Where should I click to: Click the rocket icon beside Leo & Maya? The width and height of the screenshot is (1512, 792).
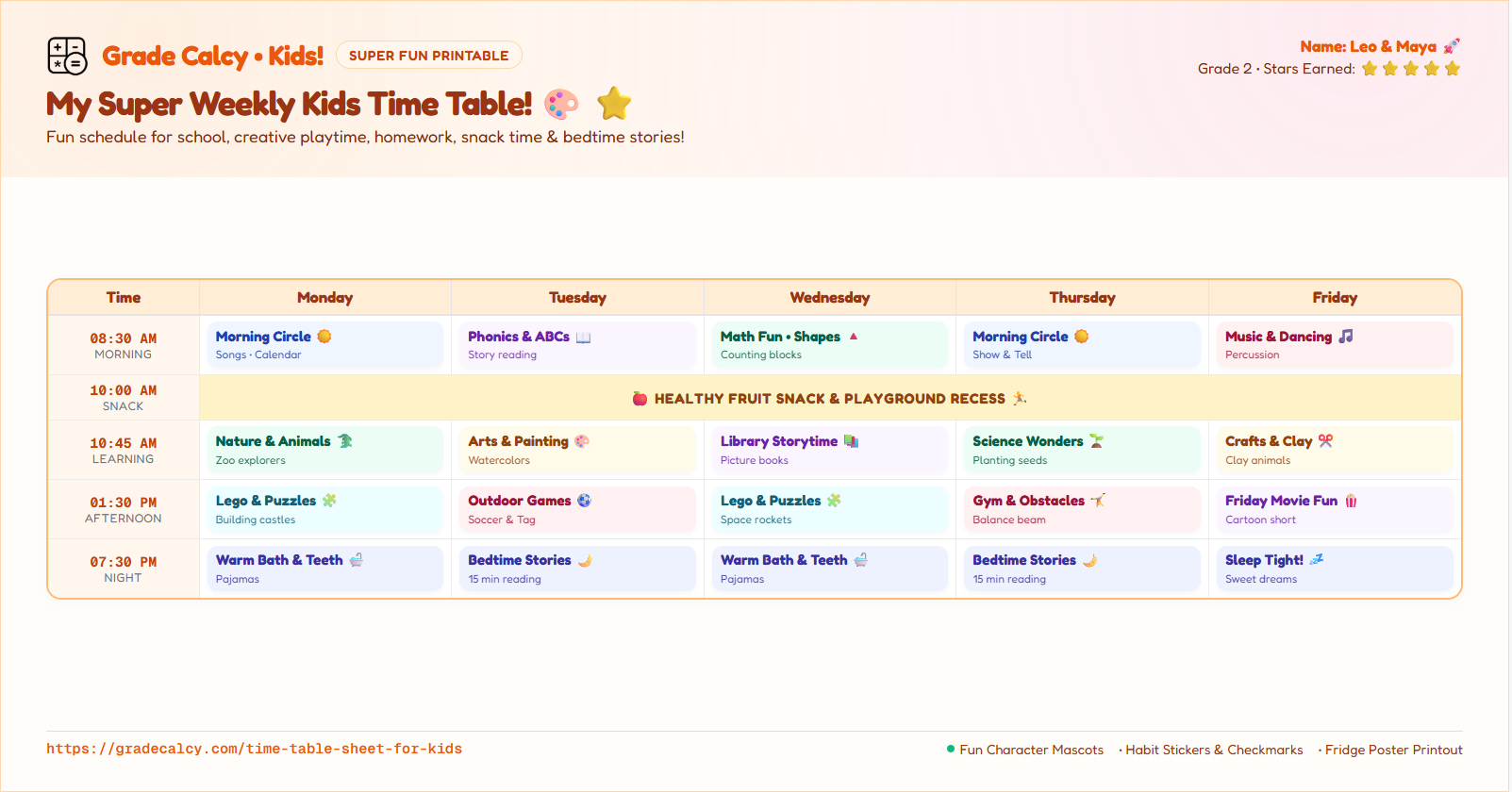point(1452,46)
